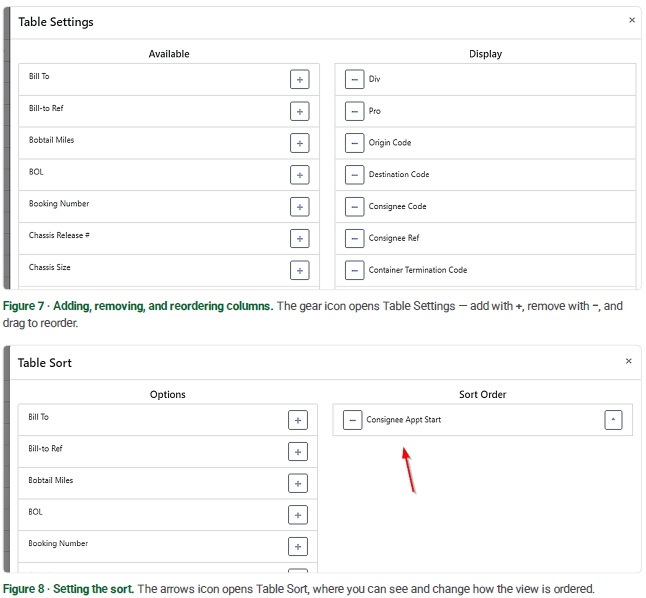Add BOL column in Table Settings
Image resolution: width=646 pixels, height=598 pixels.
tap(300, 175)
